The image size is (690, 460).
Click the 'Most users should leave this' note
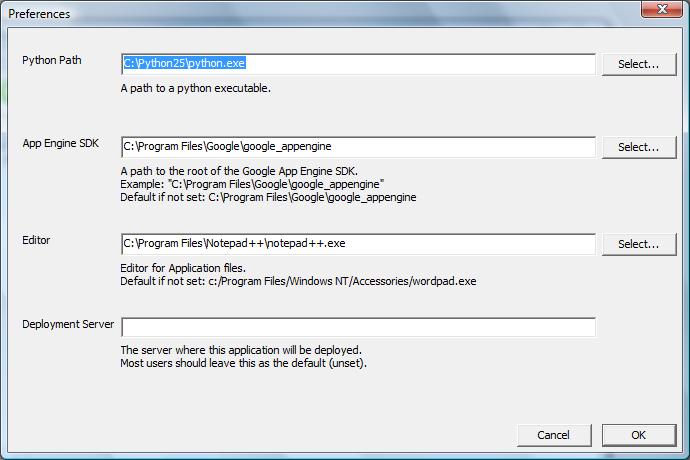[243, 363]
